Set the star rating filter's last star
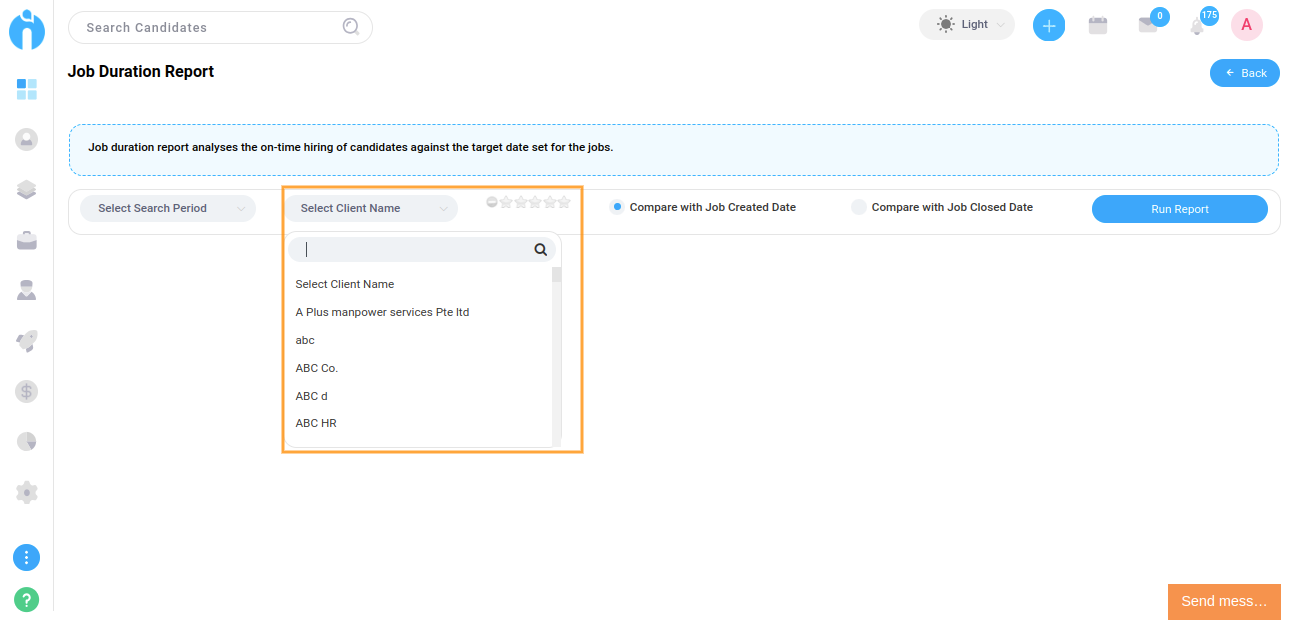Screen dimensions: 1294x620 point(564,202)
